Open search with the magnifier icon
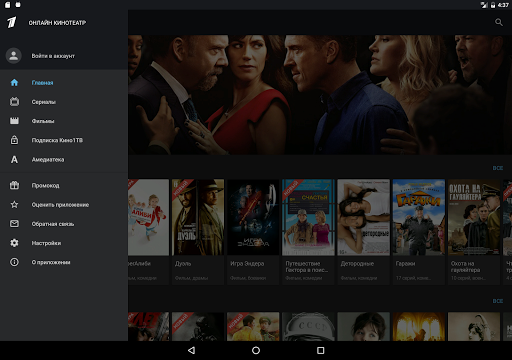The height and width of the screenshot is (360, 512). point(499,22)
